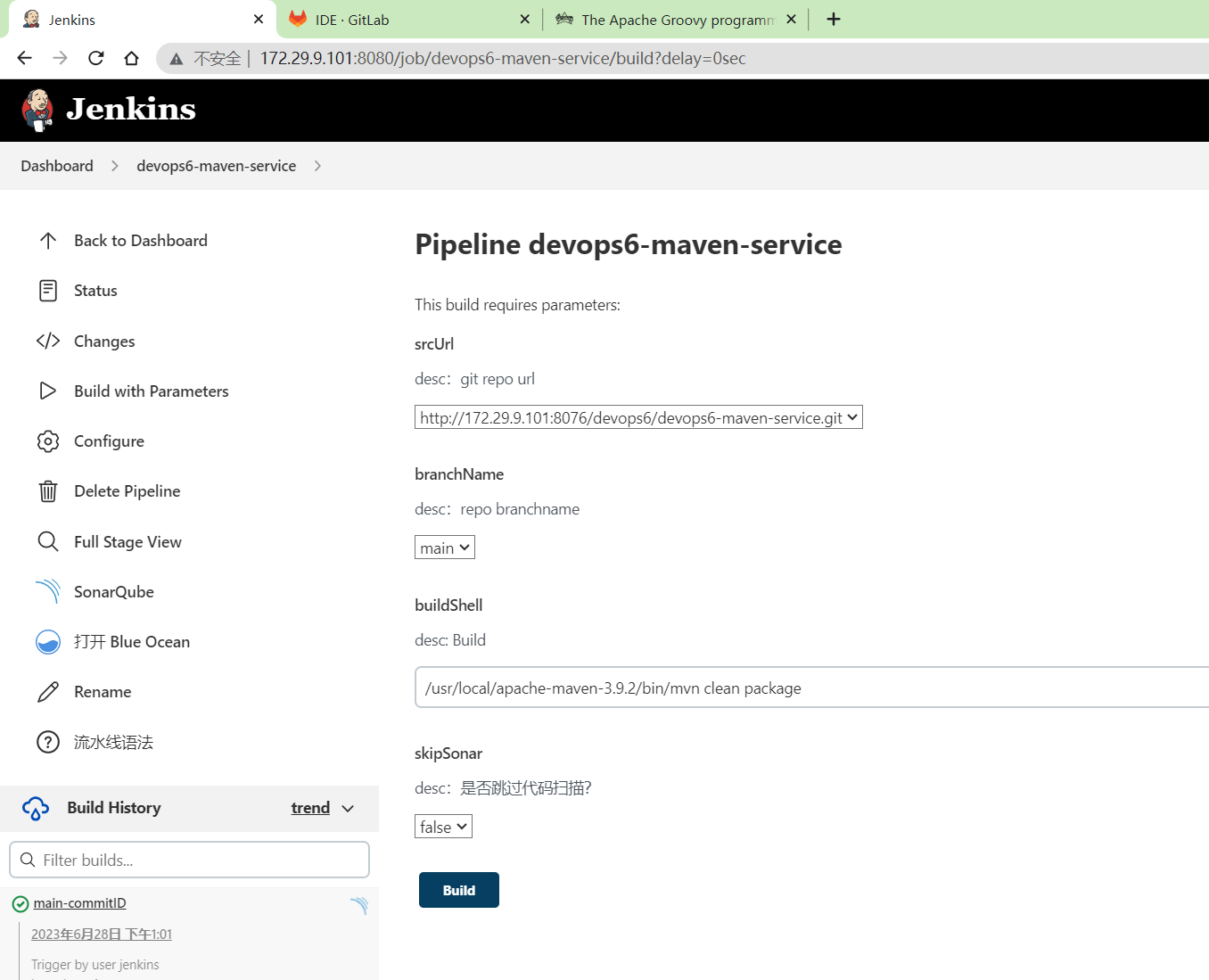Click the SonarQube badge beside main-commitID build
This screenshot has height=980, width=1209.
click(x=359, y=905)
